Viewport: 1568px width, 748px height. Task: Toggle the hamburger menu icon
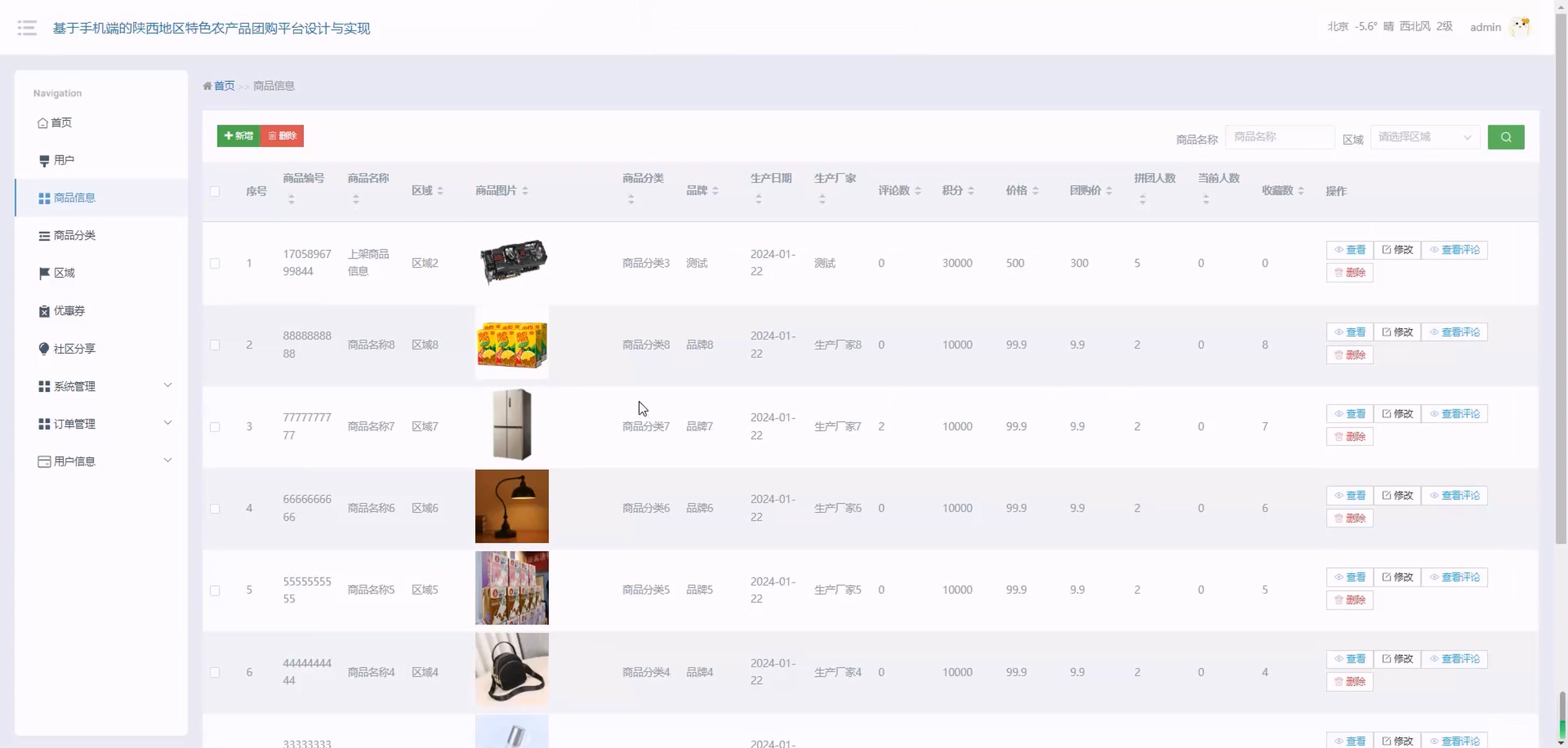[x=27, y=27]
